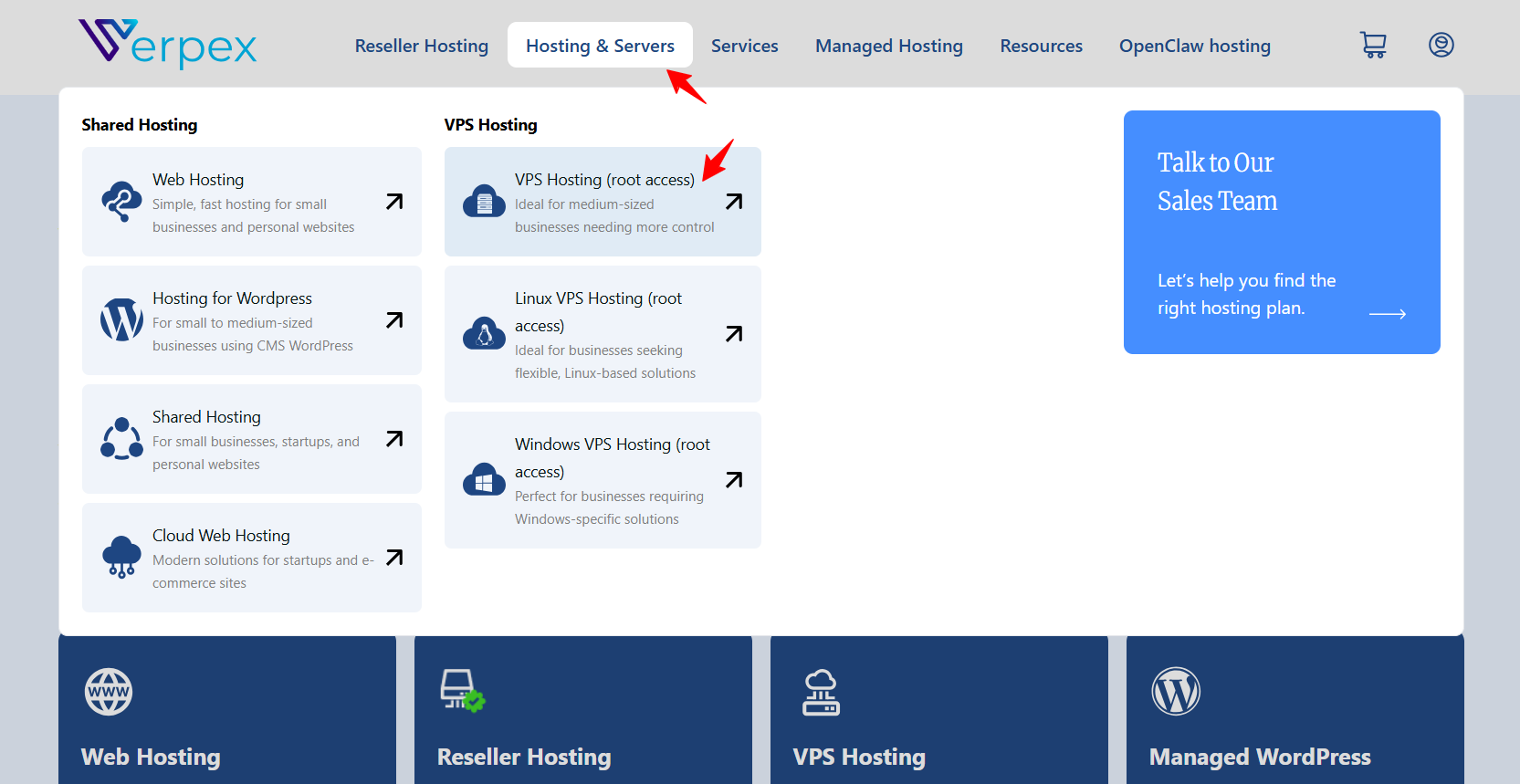1520x784 pixels.
Task: Click the VPS Hosting column heading
Action: (x=490, y=125)
